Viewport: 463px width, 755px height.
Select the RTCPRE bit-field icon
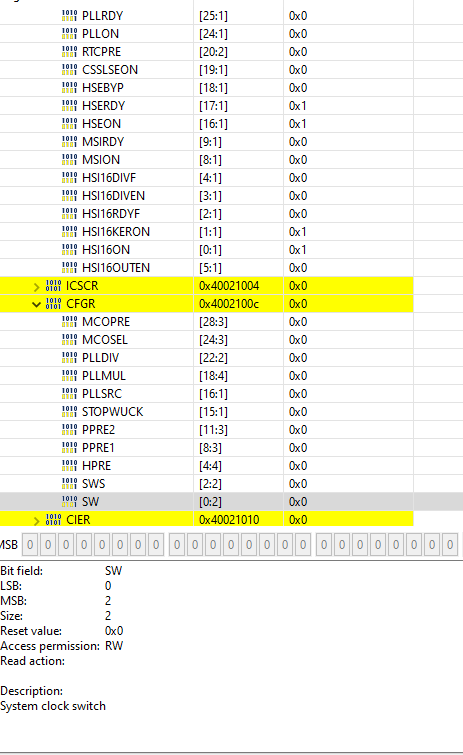coord(69,52)
